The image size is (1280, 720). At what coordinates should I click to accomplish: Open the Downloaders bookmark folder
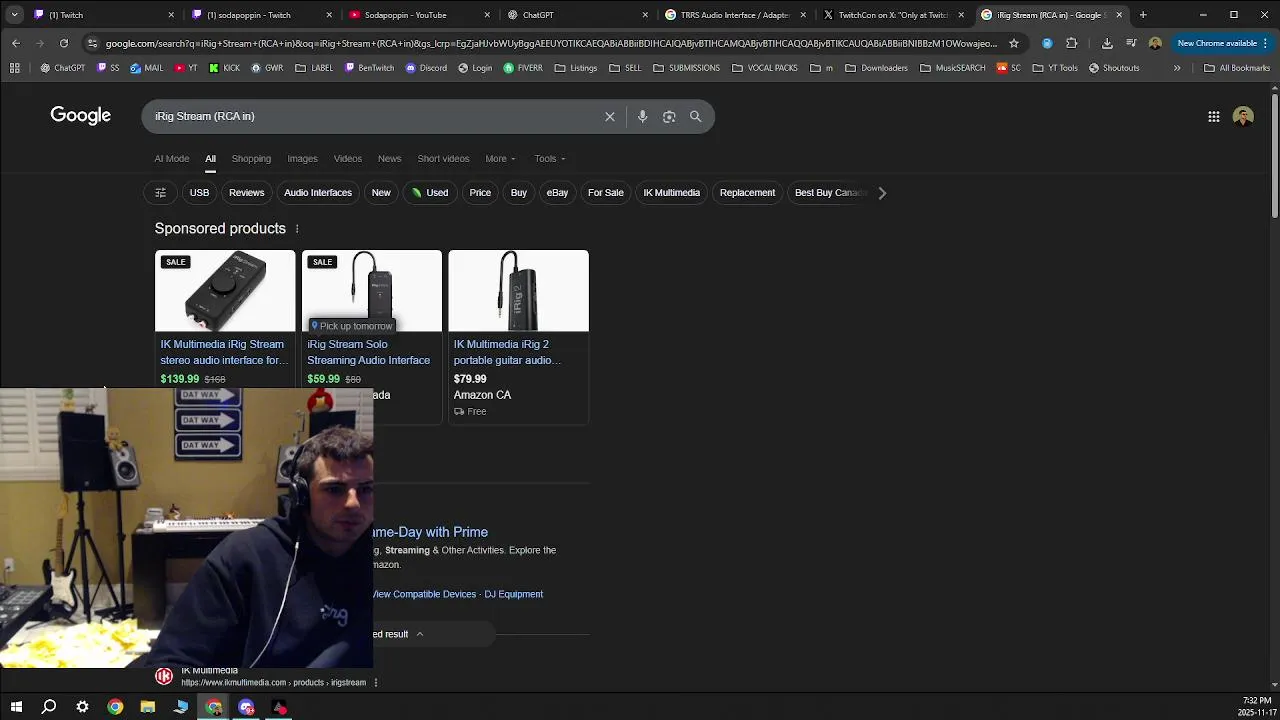click(x=877, y=68)
